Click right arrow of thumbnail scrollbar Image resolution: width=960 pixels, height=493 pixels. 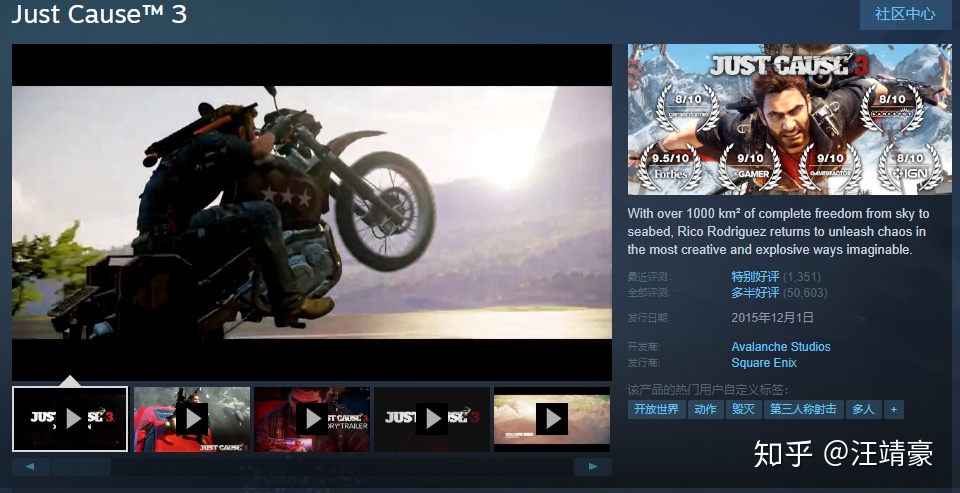pyautogui.click(x=592, y=467)
